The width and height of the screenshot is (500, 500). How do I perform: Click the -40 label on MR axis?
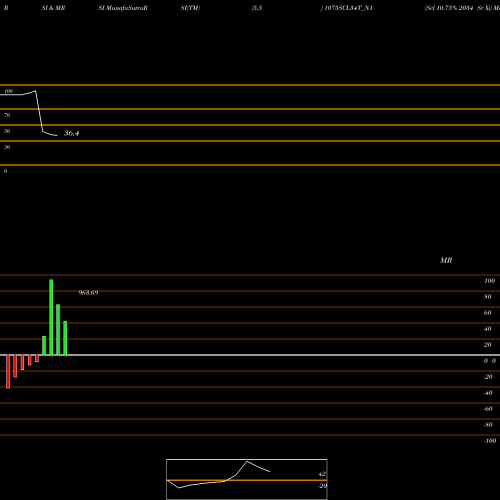(x=488, y=393)
